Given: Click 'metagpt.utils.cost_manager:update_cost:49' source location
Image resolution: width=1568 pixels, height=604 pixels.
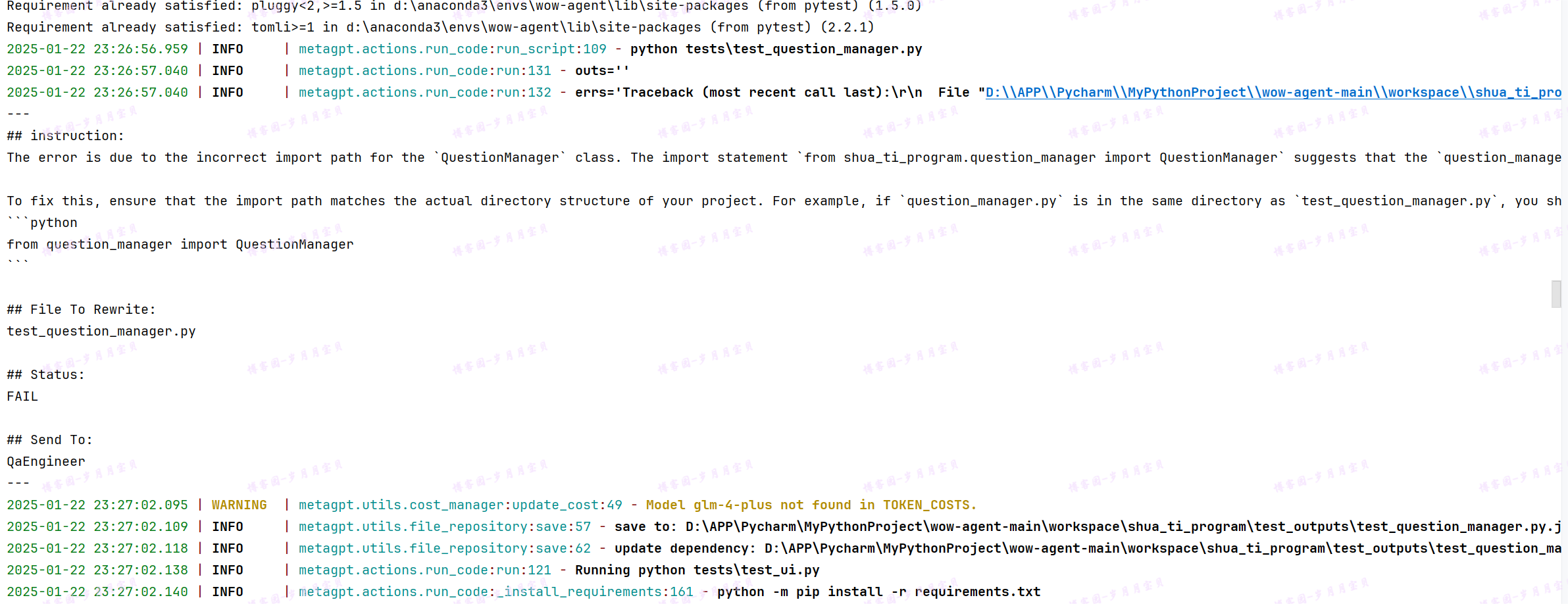Looking at the screenshot, I should [x=460, y=505].
